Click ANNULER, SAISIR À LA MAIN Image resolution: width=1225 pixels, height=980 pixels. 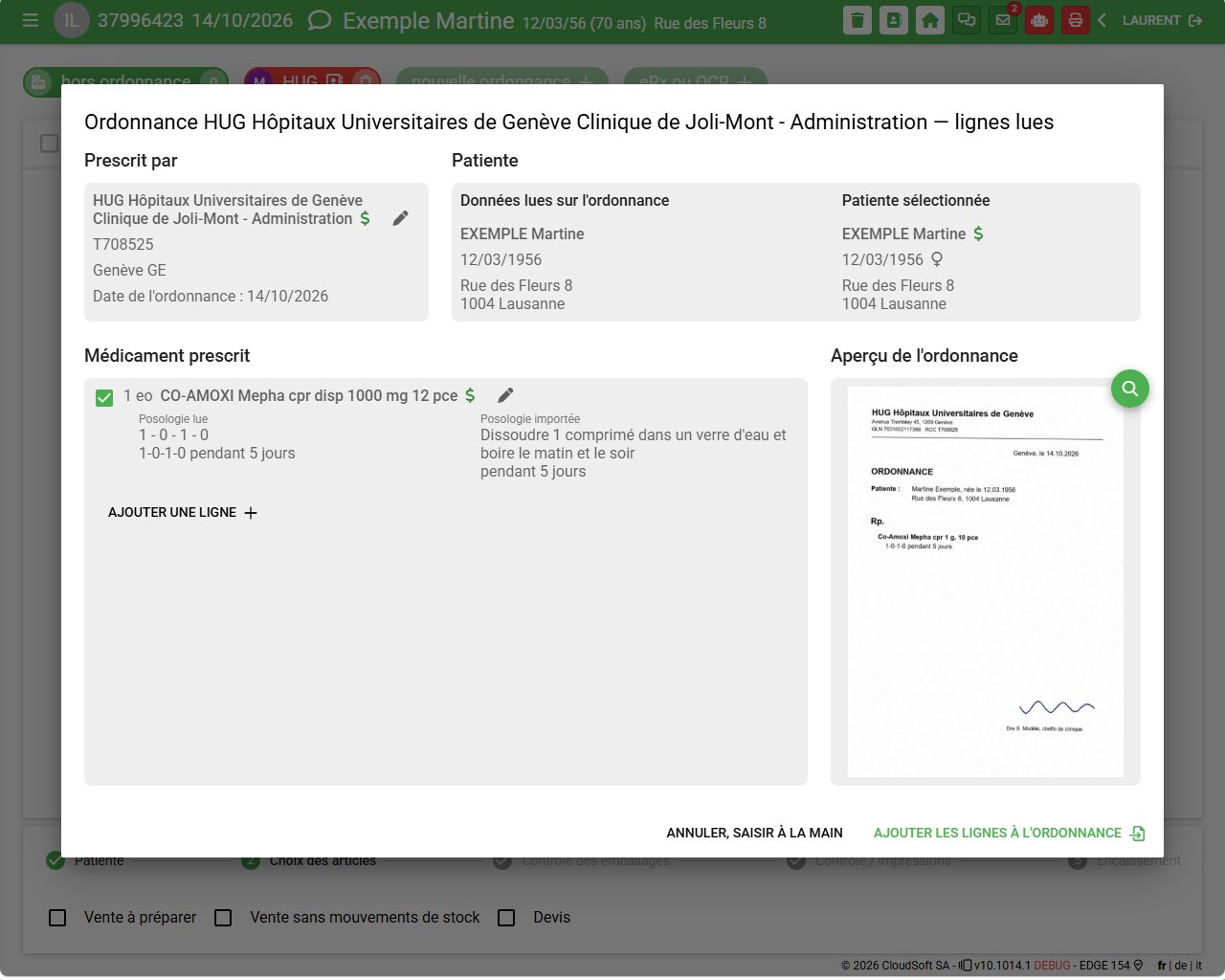click(x=754, y=834)
